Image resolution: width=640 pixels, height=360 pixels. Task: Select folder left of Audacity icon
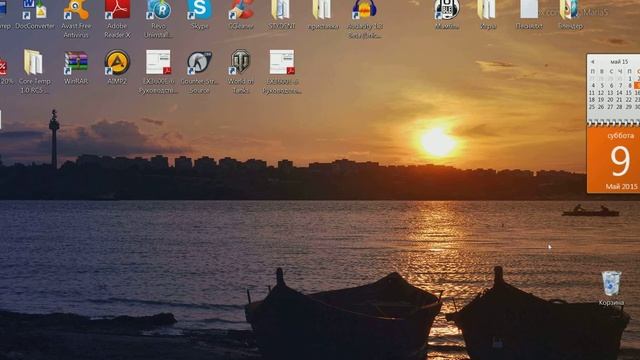tap(323, 14)
